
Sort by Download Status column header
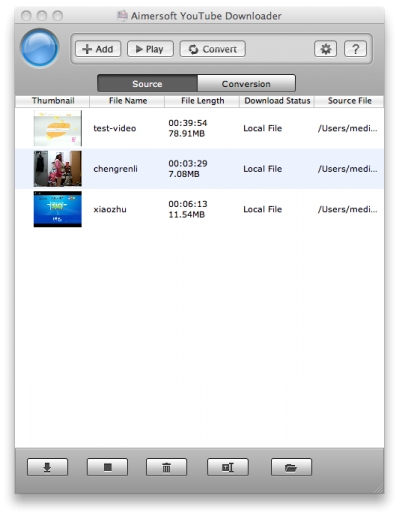(x=277, y=101)
